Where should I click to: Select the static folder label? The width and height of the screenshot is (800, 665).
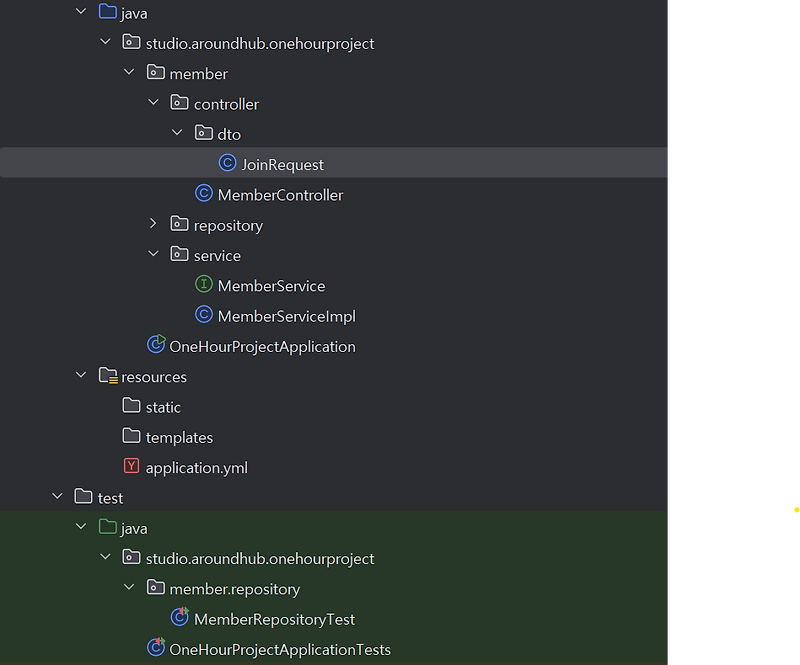click(163, 407)
